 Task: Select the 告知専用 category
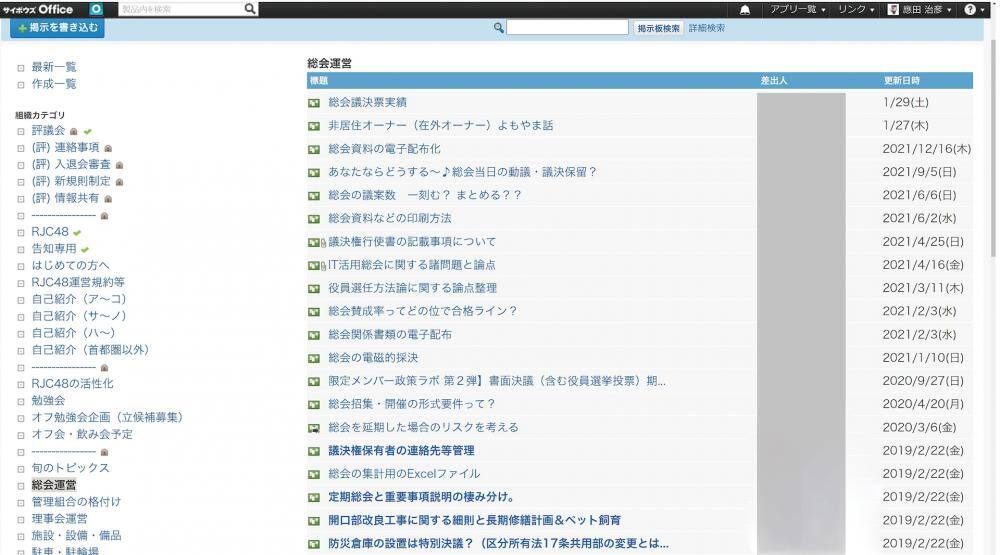tap(54, 248)
